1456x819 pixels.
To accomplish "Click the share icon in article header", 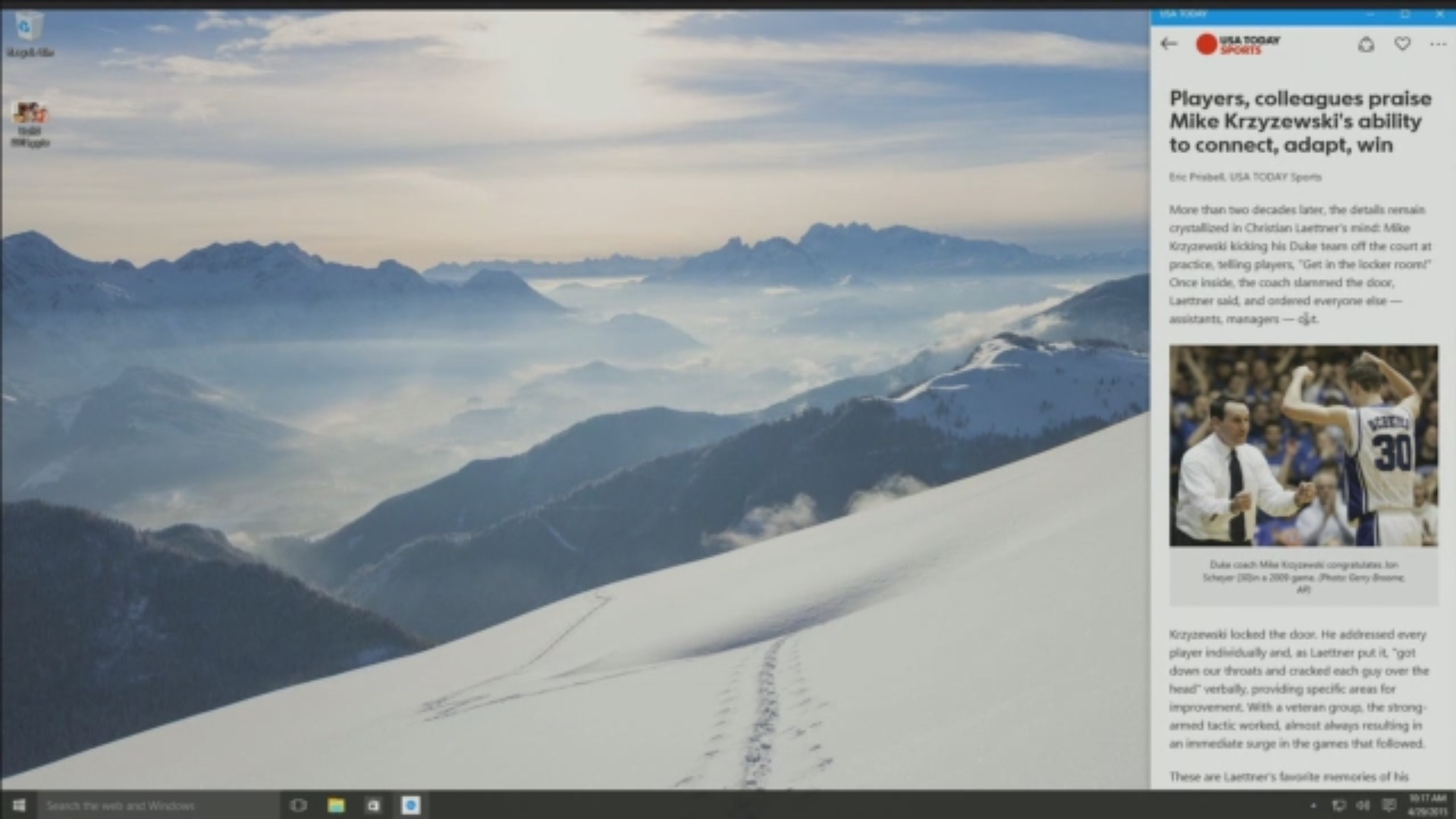I will point(1366,45).
